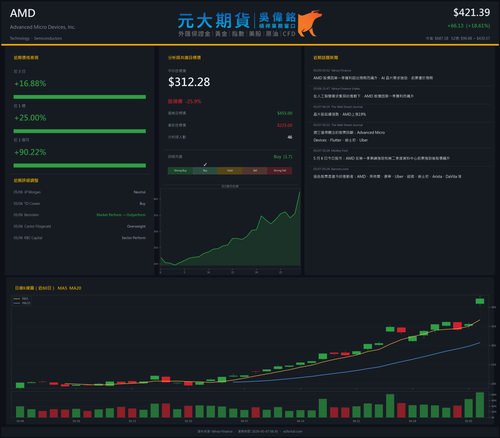Click the $421.39 current price
The image size is (500, 438).
coord(471,13)
